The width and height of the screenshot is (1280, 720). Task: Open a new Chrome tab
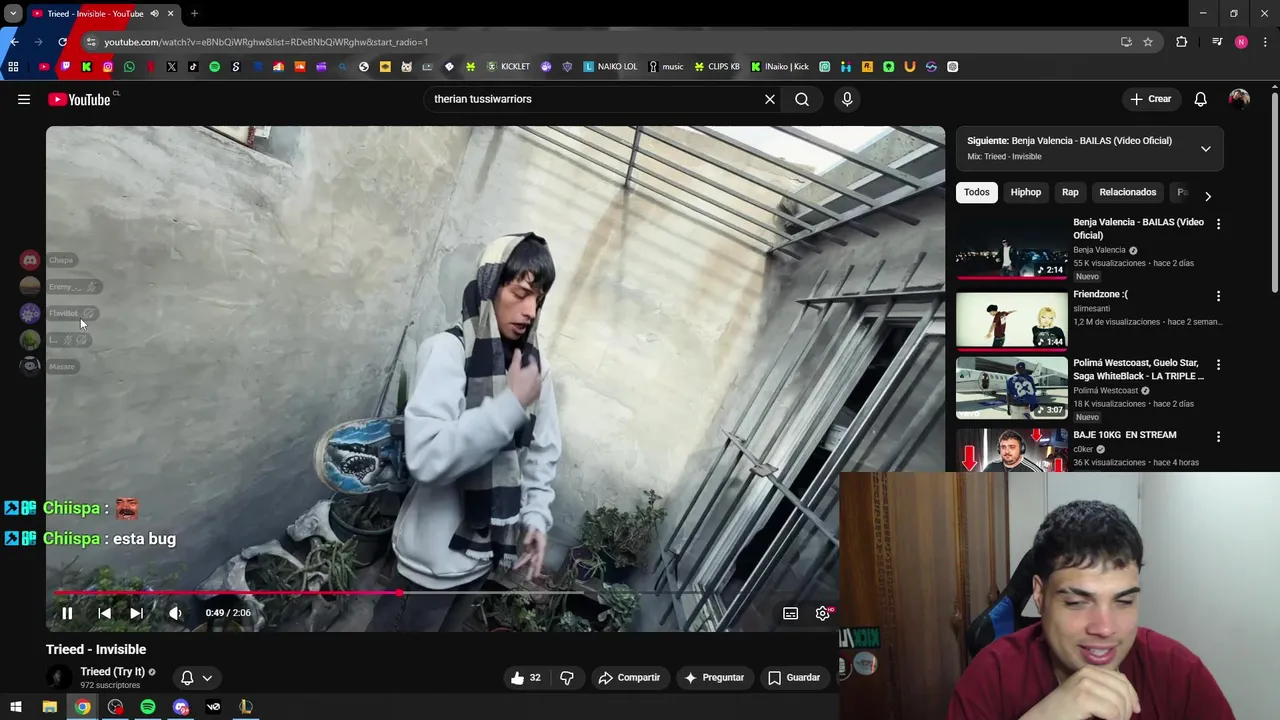point(194,13)
